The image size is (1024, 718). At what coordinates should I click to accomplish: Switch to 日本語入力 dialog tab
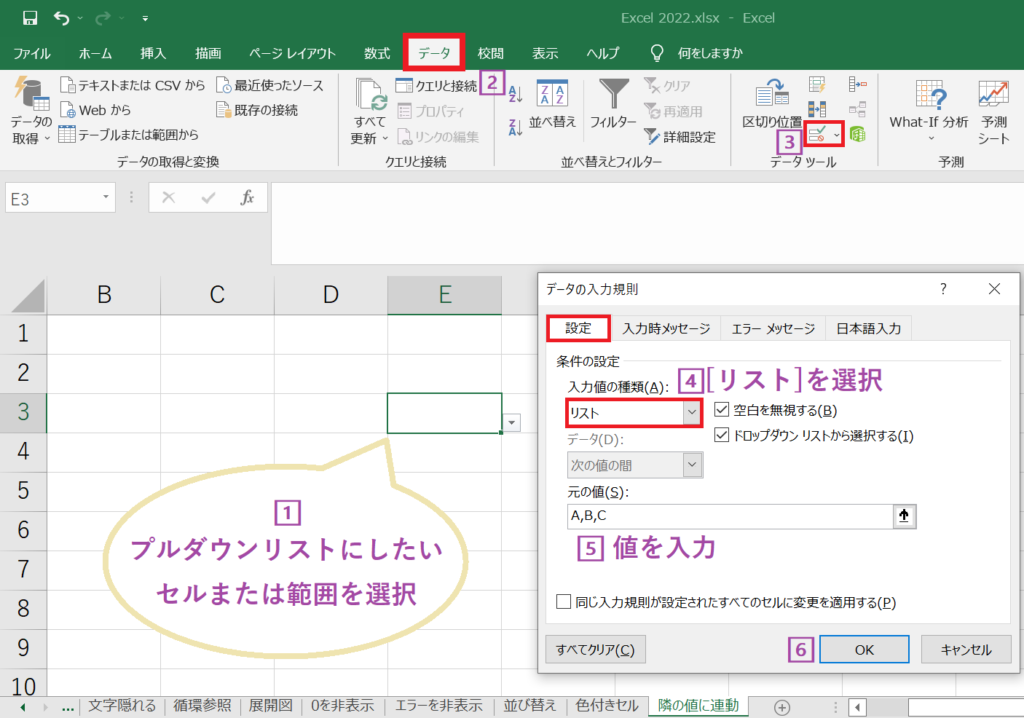coord(869,329)
